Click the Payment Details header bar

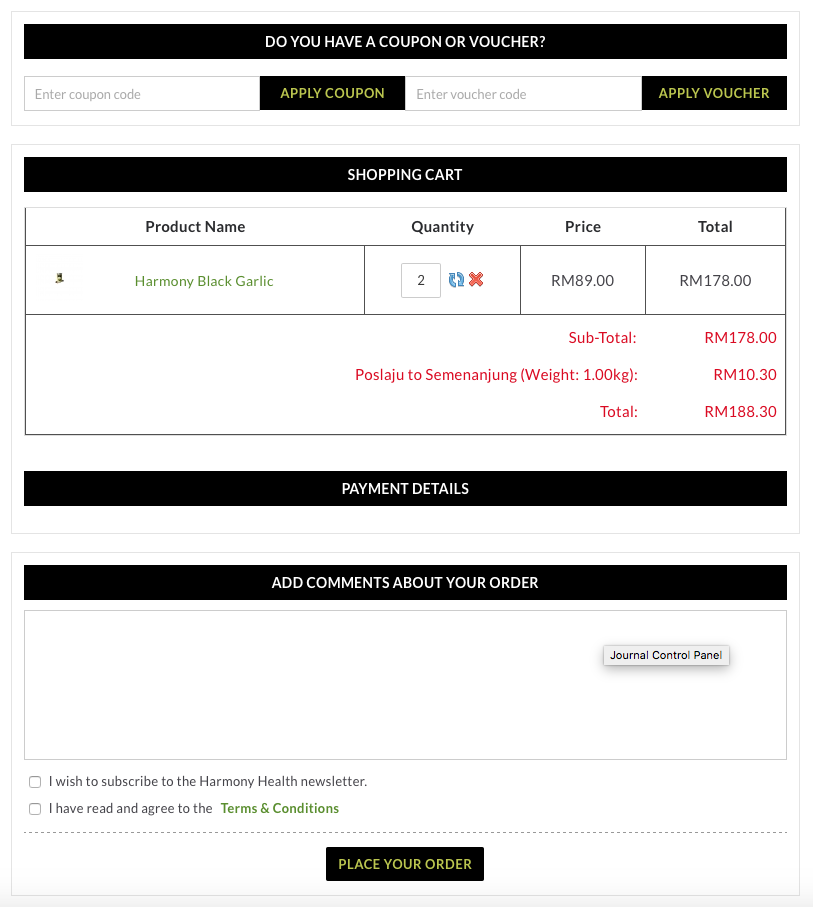click(x=404, y=488)
